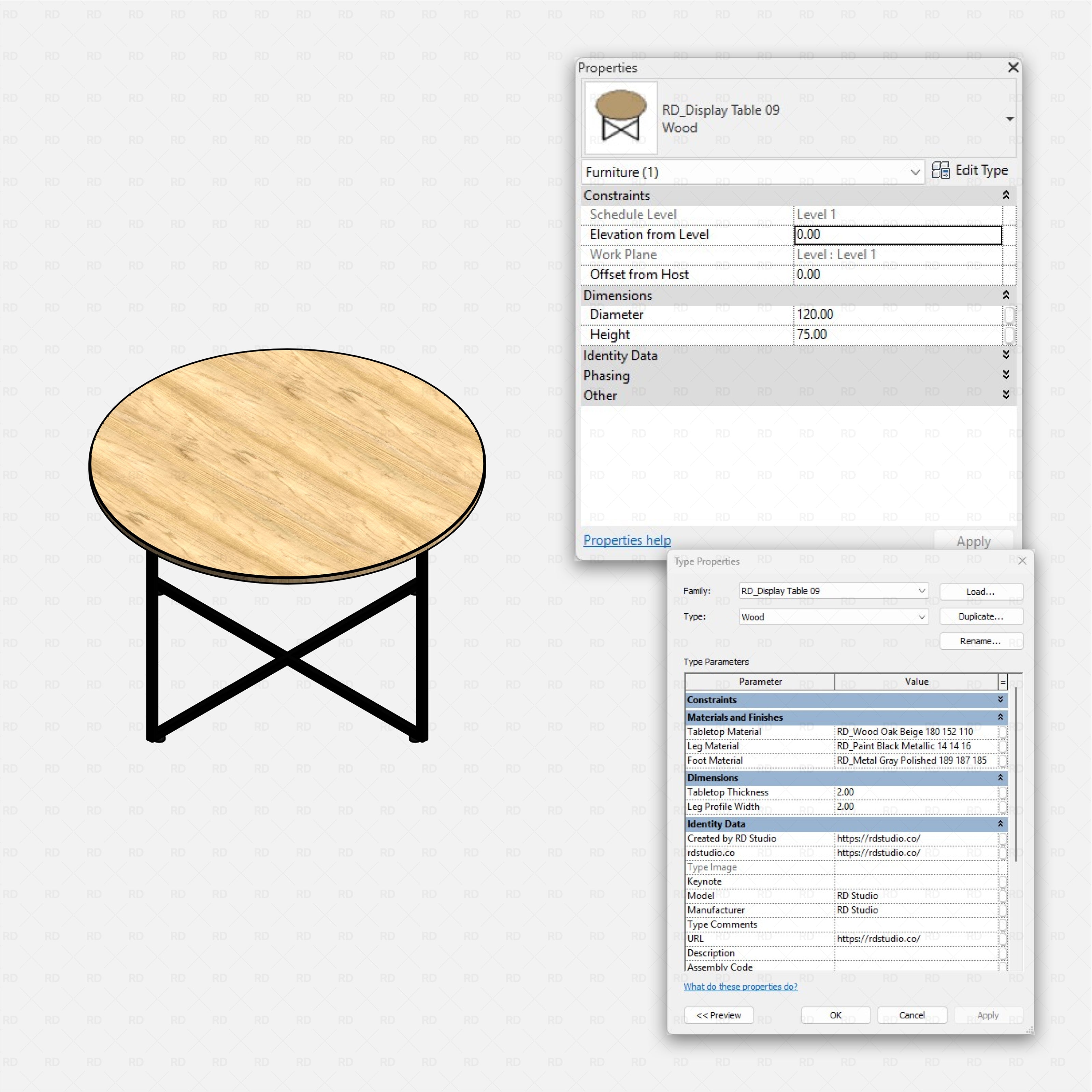Open the Family dropdown in Type Properties
Screen dimensions: 1092x1092
(833, 591)
